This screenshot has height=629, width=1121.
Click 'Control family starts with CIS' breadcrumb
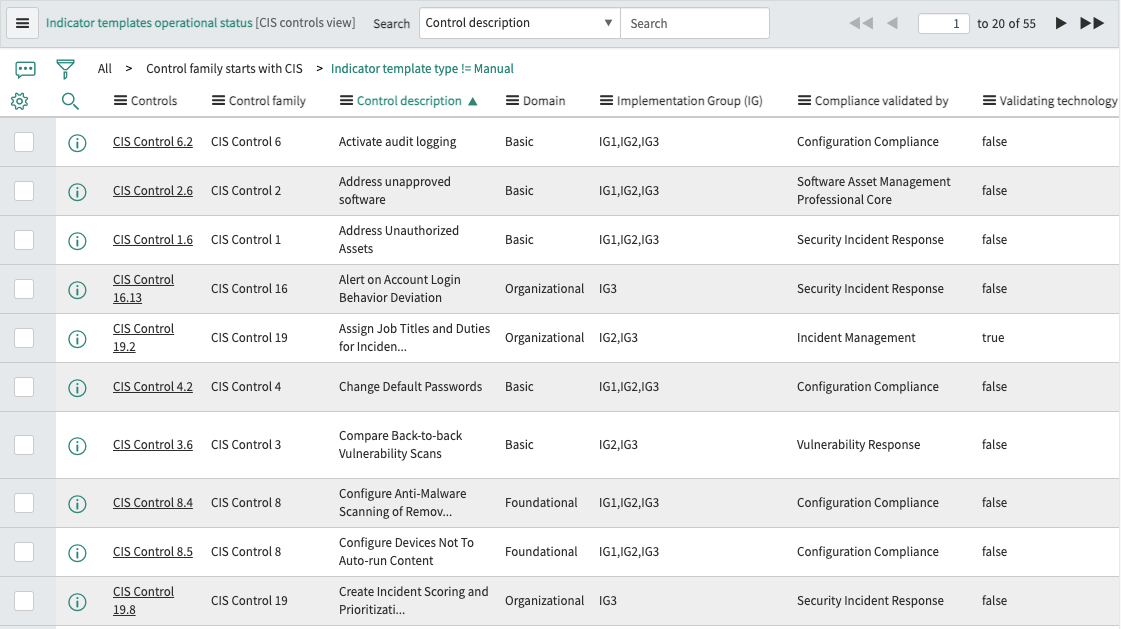point(224,69)
